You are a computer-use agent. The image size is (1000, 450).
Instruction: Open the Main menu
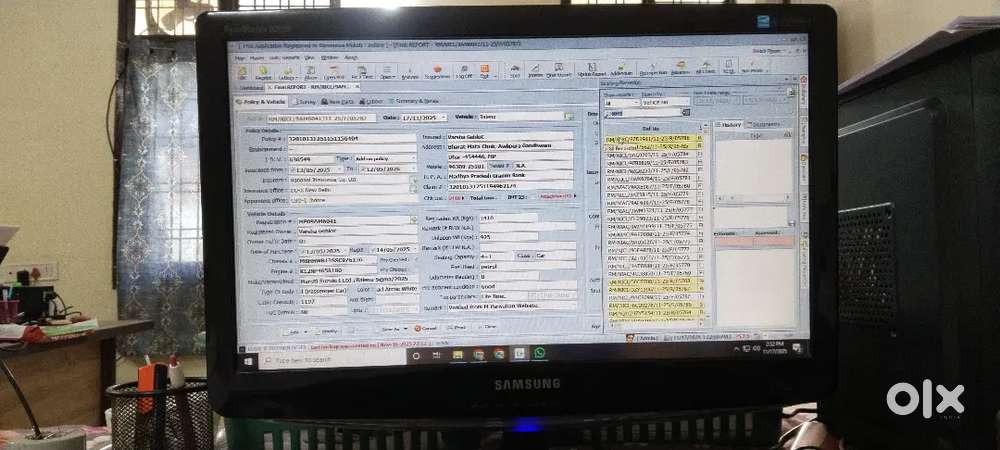240,58
